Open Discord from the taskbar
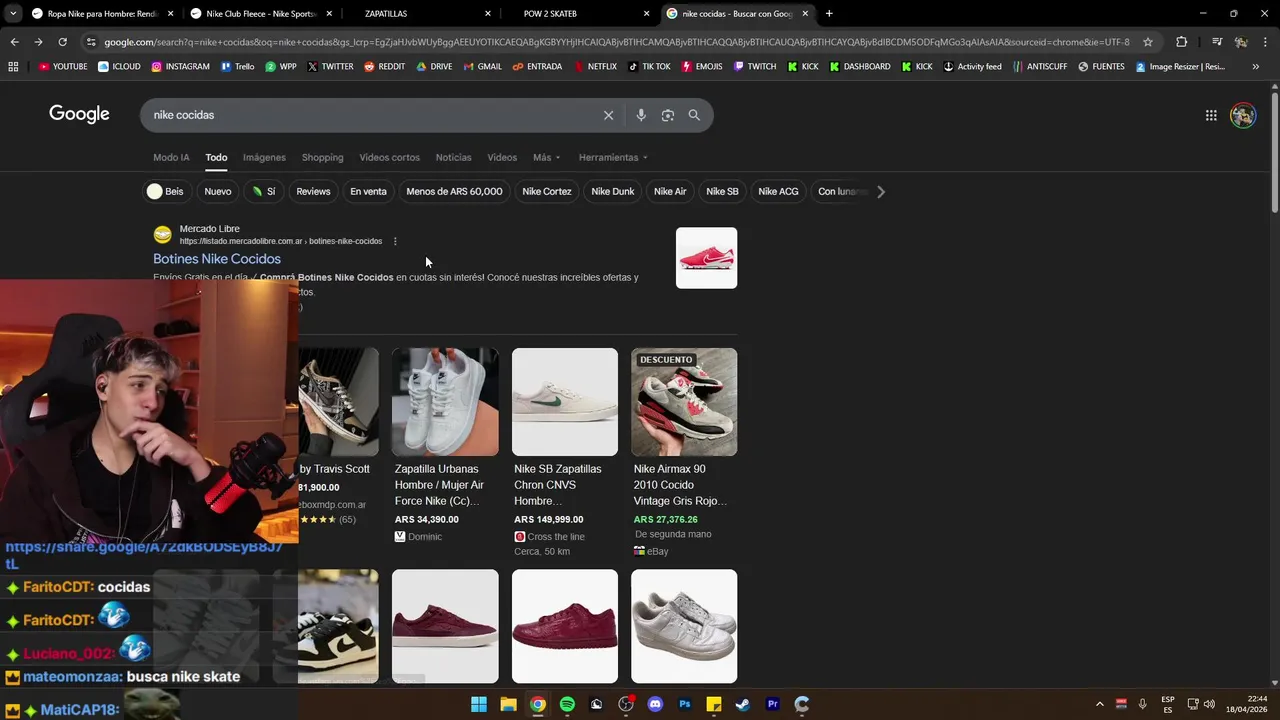 [x=655, y=704]
